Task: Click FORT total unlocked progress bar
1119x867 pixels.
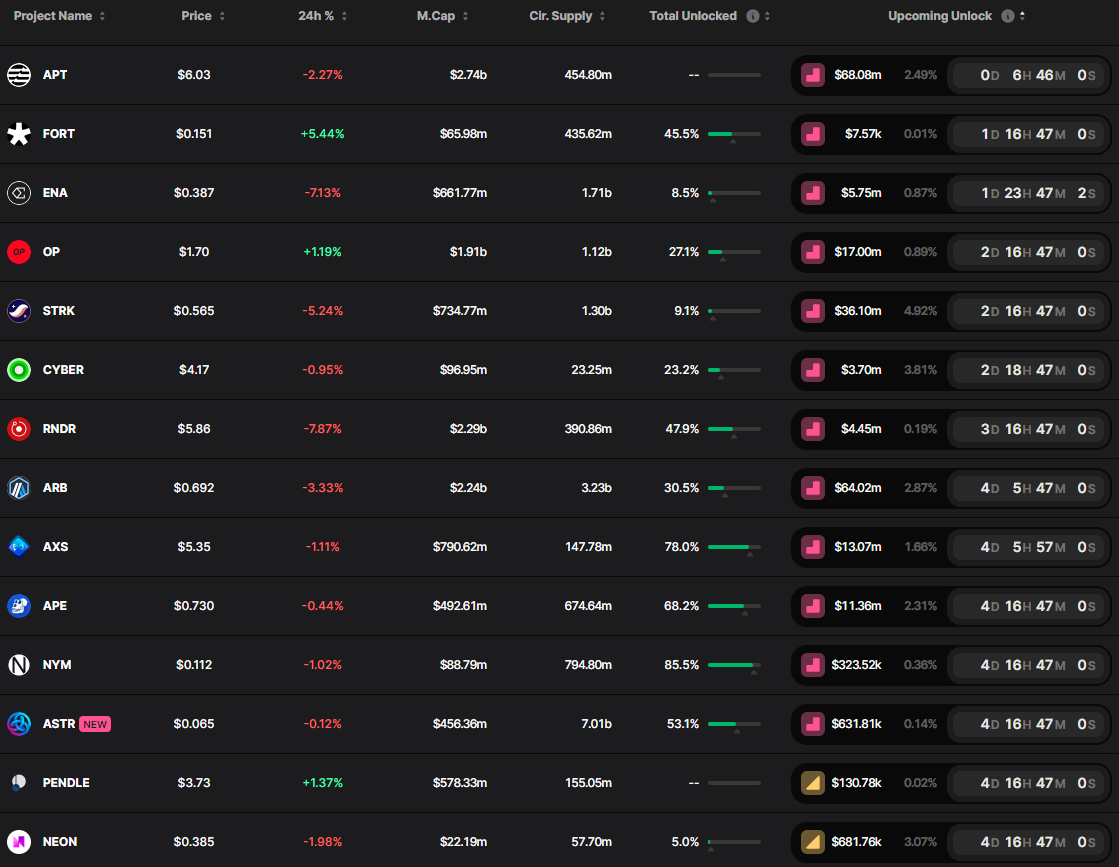Action: 734,134
